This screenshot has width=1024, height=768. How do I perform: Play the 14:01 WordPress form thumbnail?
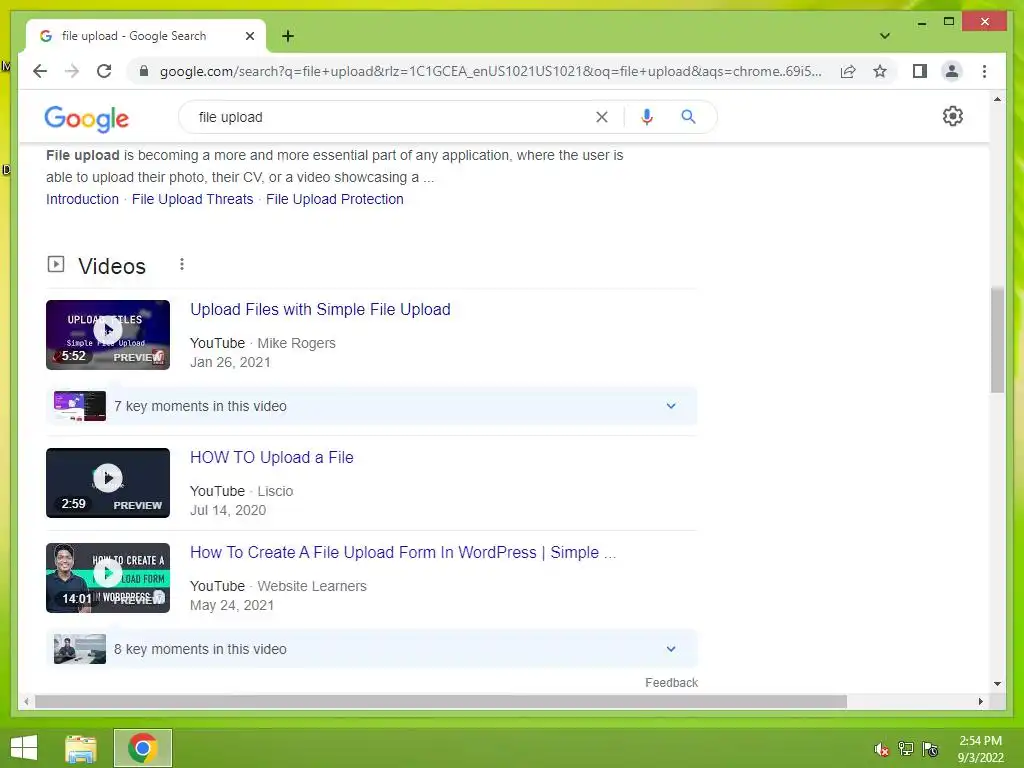(108, 578)
